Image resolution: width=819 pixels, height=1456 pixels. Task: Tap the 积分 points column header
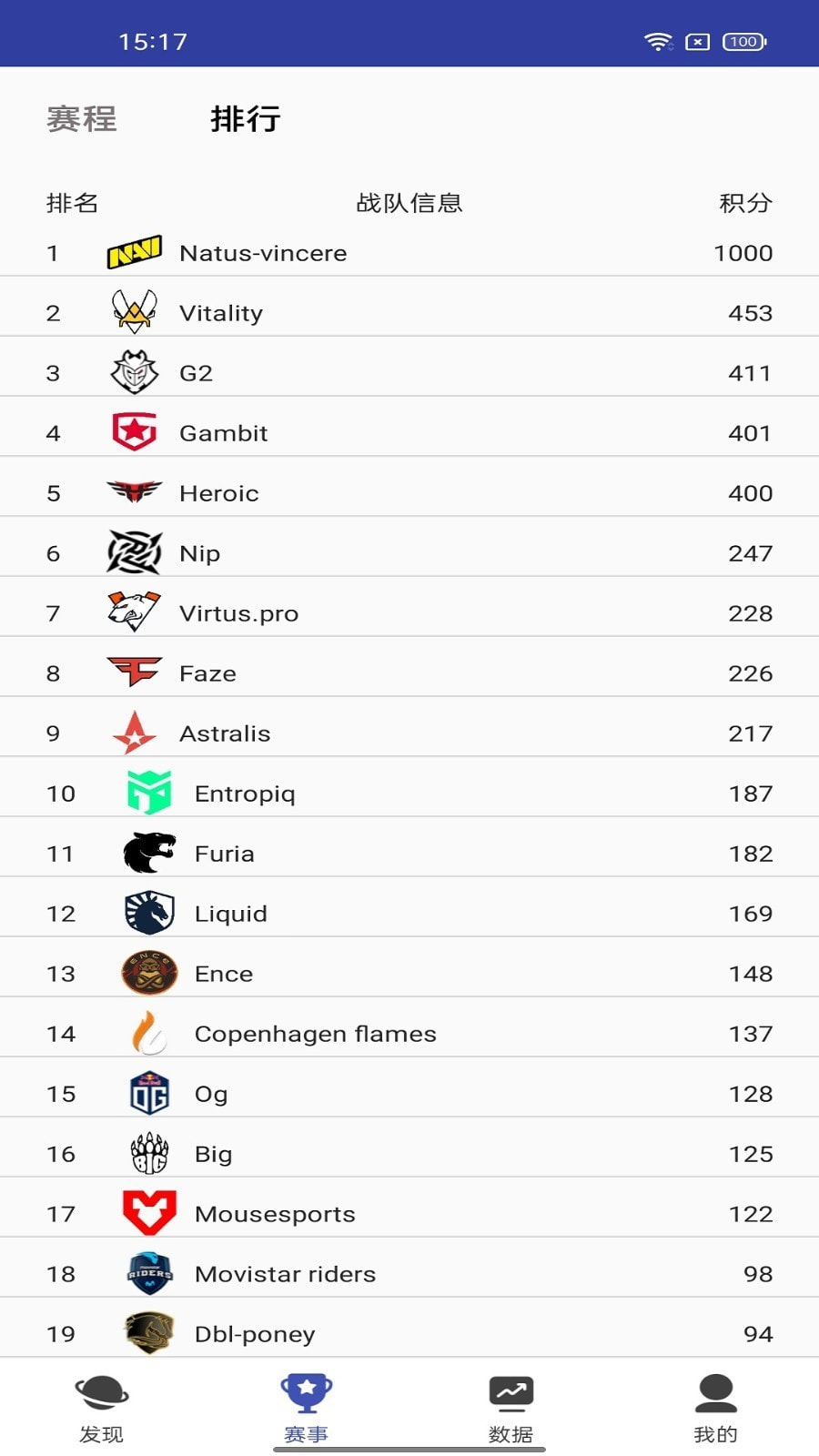pyautogui.click(x=745, y=203)
